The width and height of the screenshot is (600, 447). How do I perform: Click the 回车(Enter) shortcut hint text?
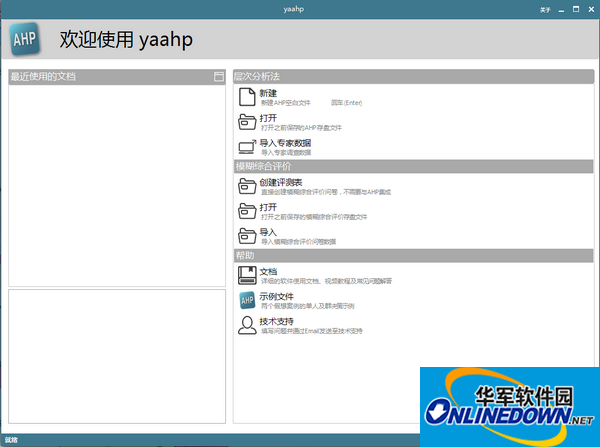(x=346, y=103)
